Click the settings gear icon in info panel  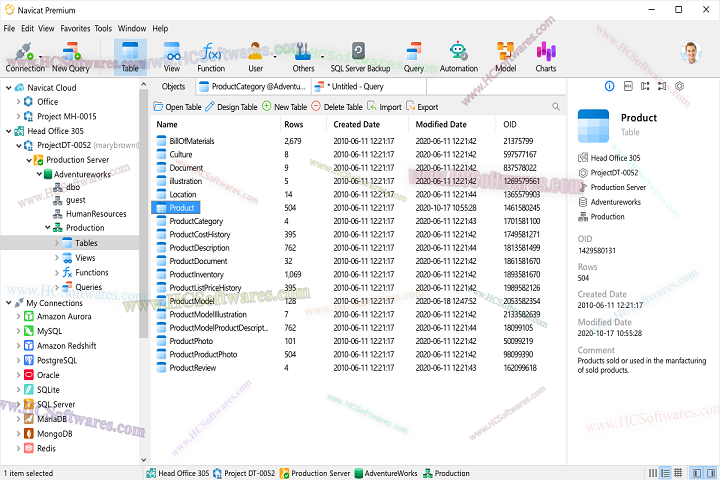tap(680, 86)
